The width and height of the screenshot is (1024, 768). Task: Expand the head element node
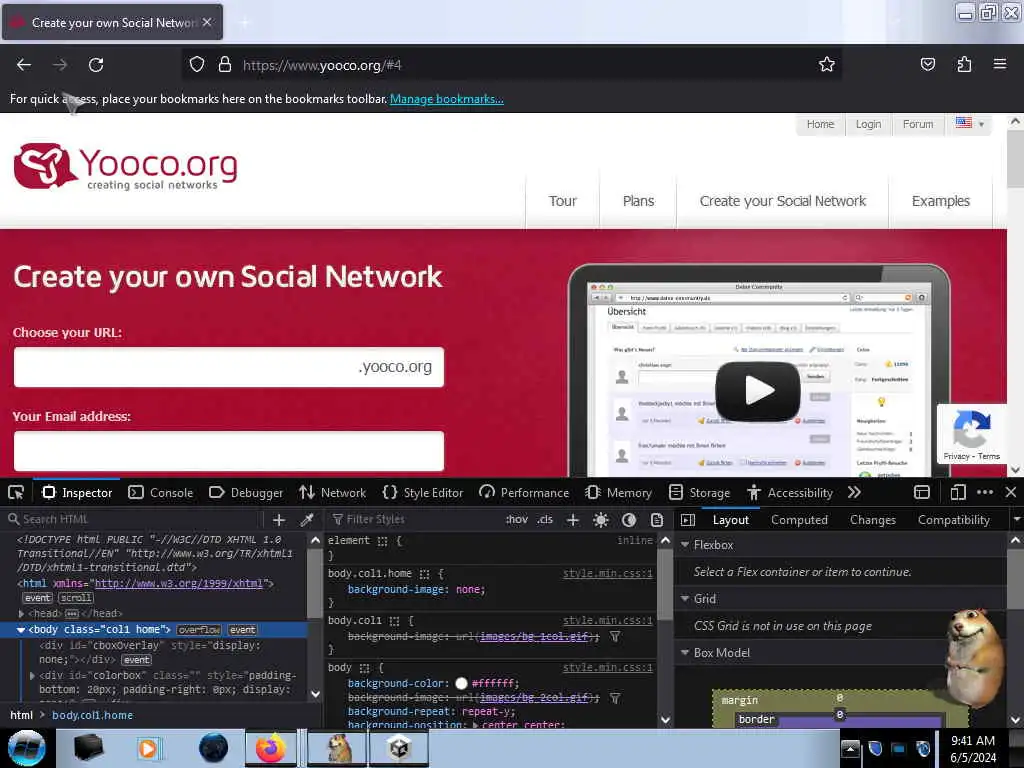pyautogui.click(x=21, y=613)
